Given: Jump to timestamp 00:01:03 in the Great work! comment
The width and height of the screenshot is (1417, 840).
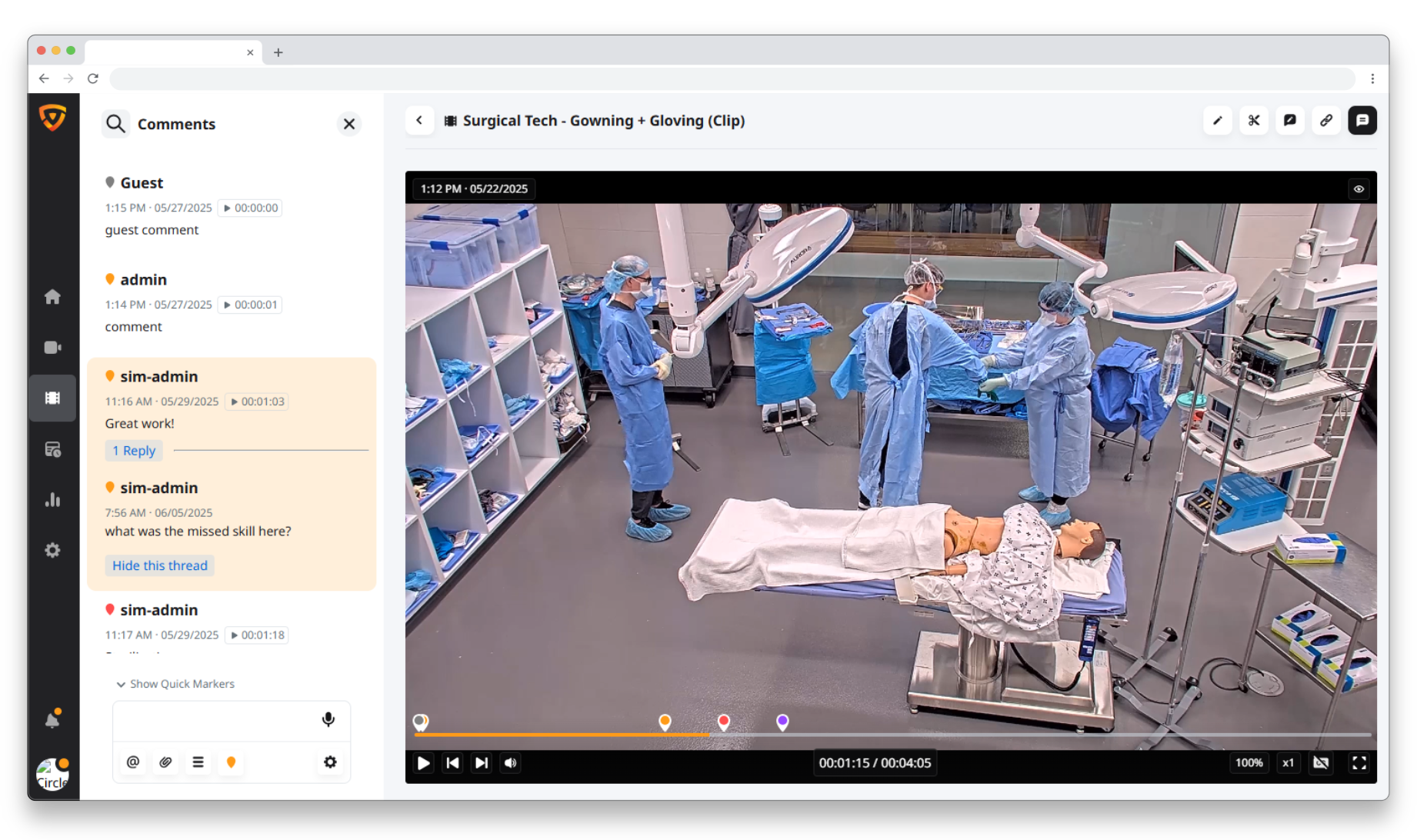Looking at the screenshot, I should click(257, 402).
